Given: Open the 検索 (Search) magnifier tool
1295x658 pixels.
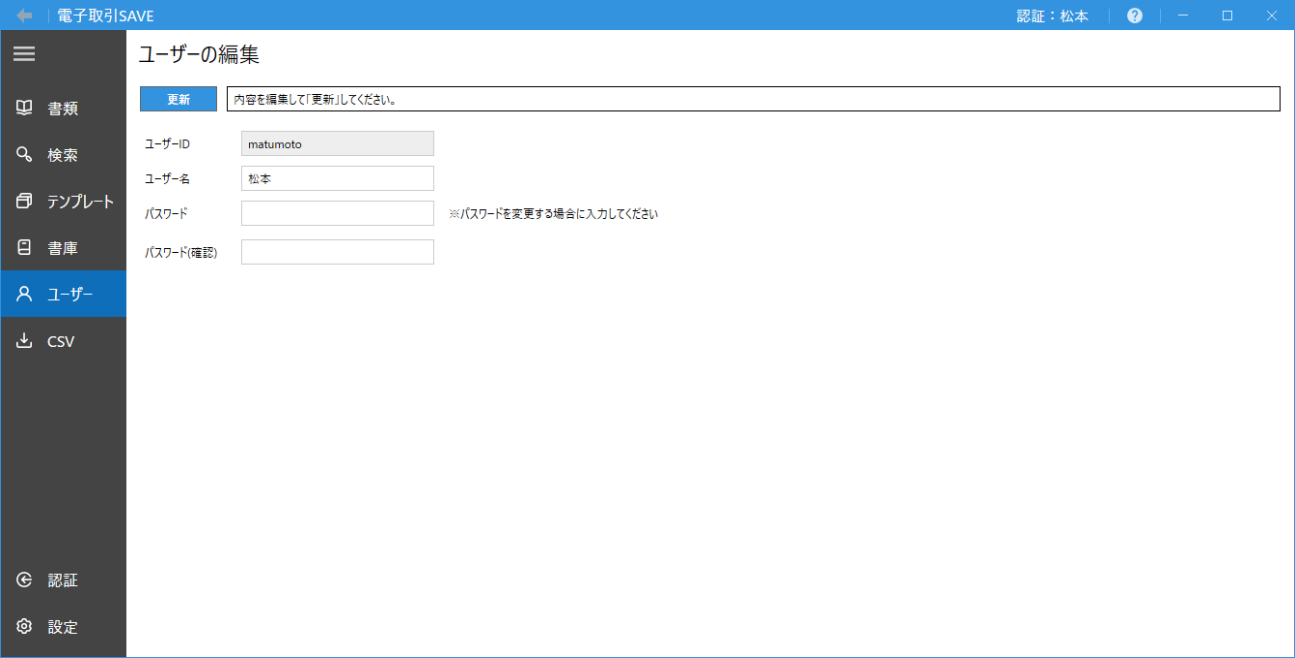Looking at the screenshot, I should [24, 154].
